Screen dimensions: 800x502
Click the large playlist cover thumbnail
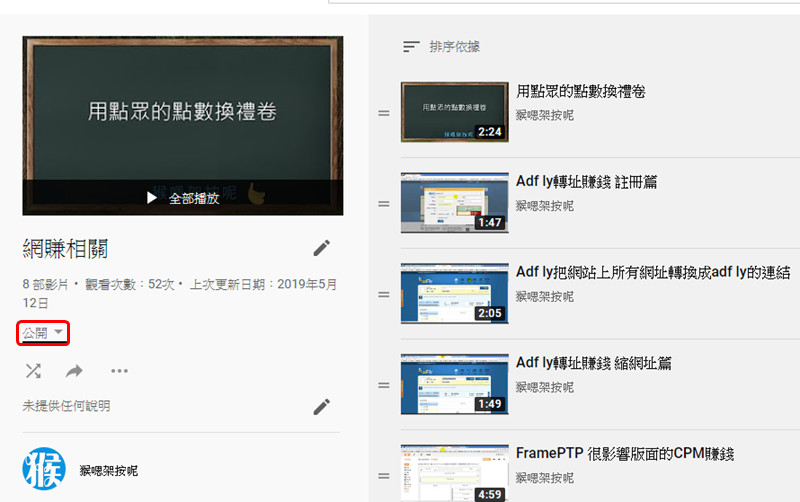183,126
